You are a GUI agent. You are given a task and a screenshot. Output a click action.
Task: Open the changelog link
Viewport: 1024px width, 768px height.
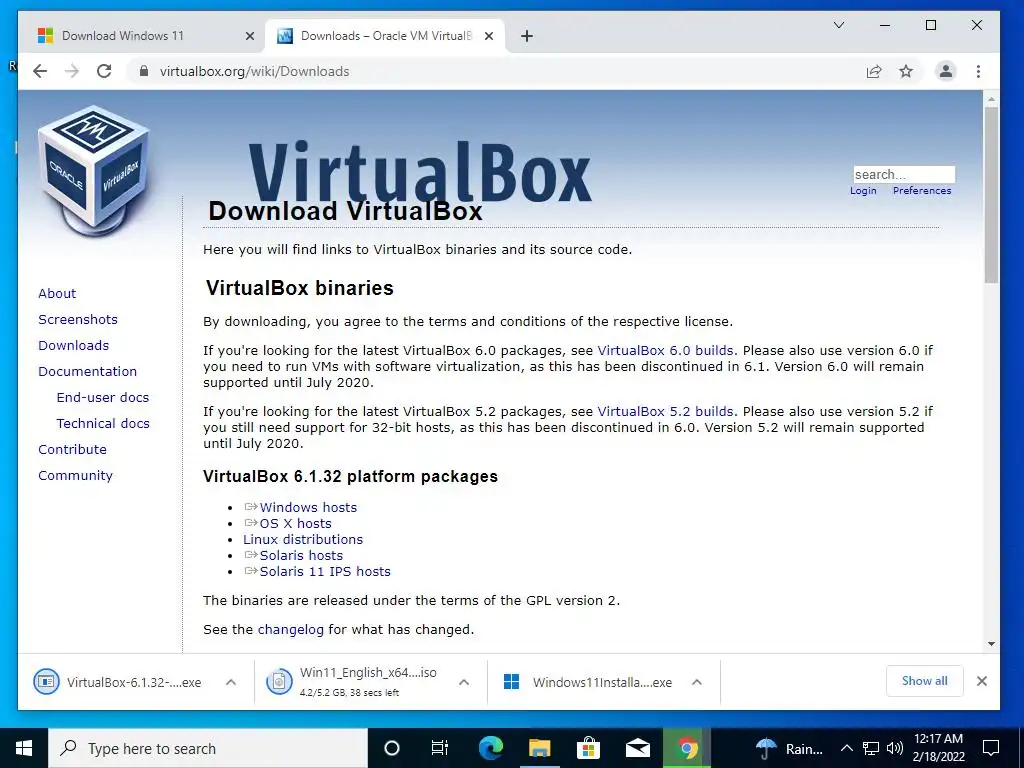[x=291, y=630]
